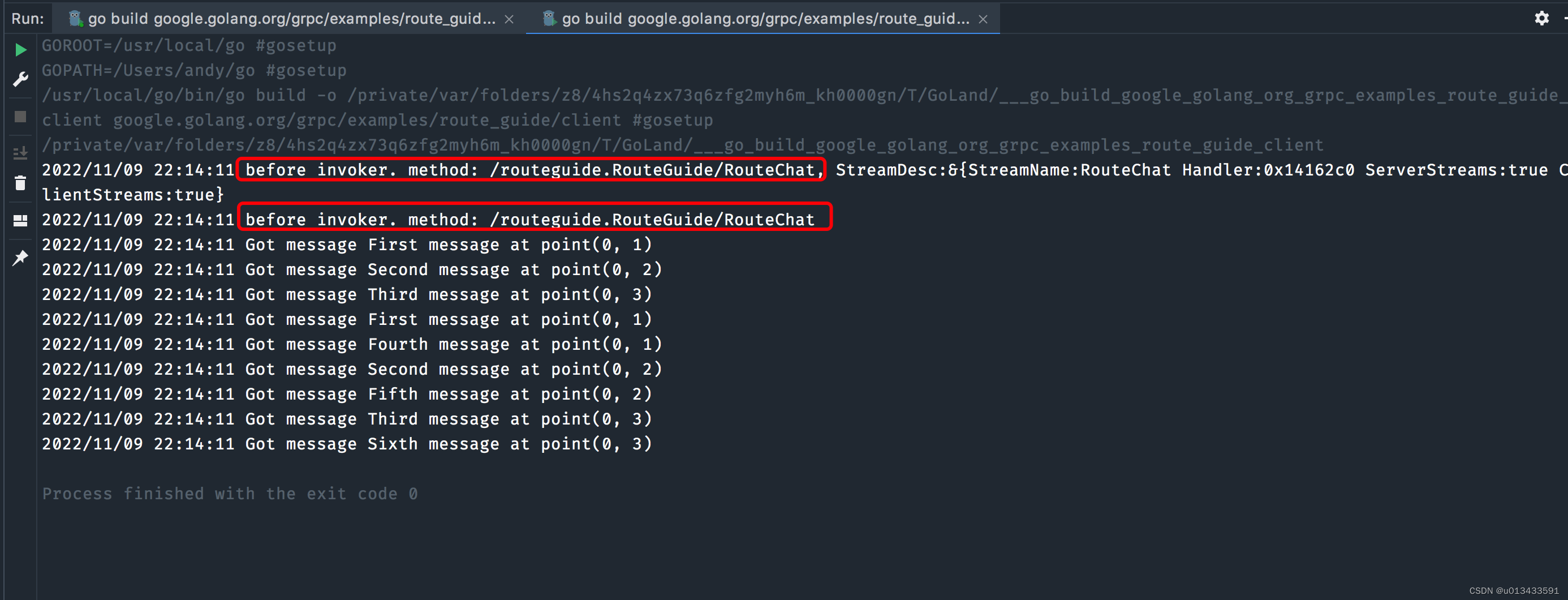This screenshot has height=600, width=1568.
Task: Toggle pin for the Run tab
Action: [20, 257]
